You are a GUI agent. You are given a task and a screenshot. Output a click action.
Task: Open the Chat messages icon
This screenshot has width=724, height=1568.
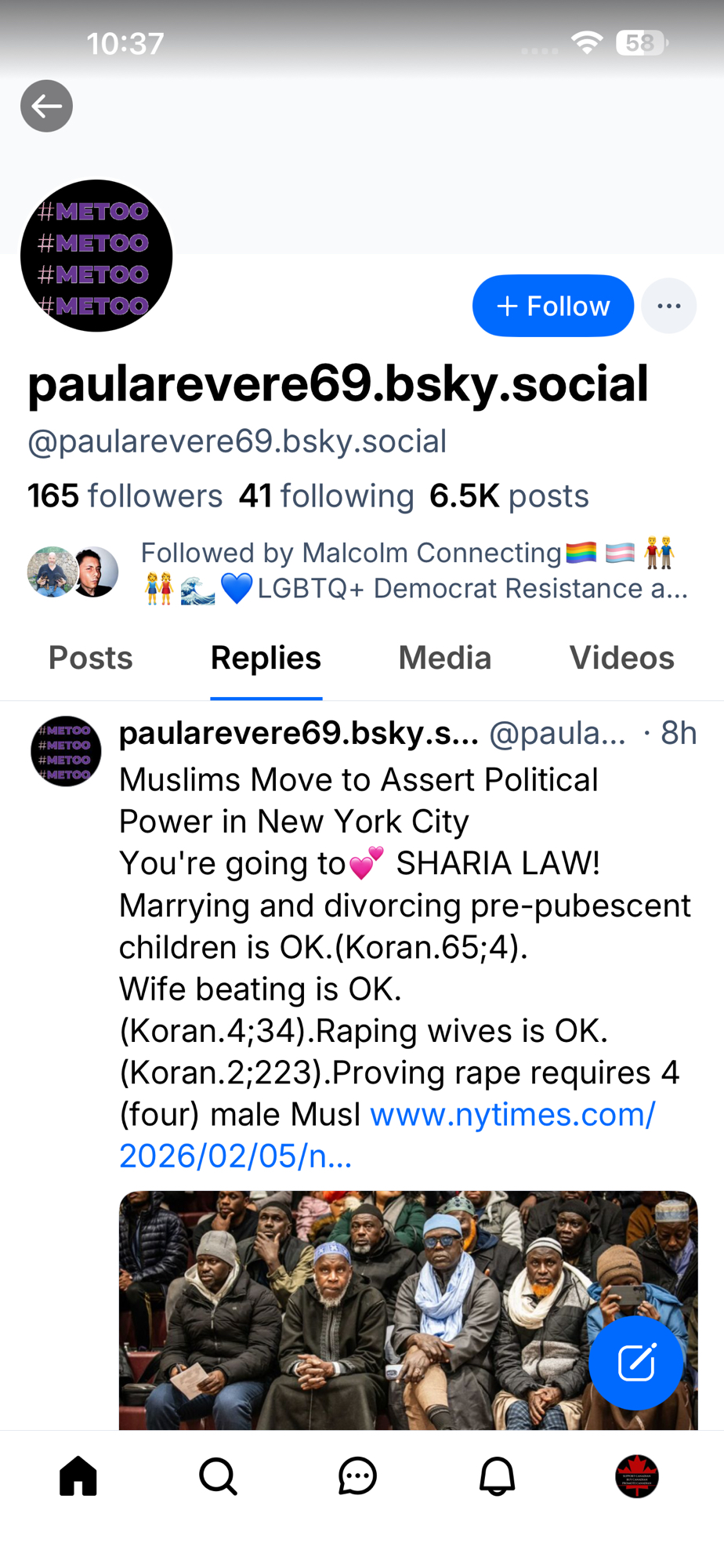(x=357, y=1476)
